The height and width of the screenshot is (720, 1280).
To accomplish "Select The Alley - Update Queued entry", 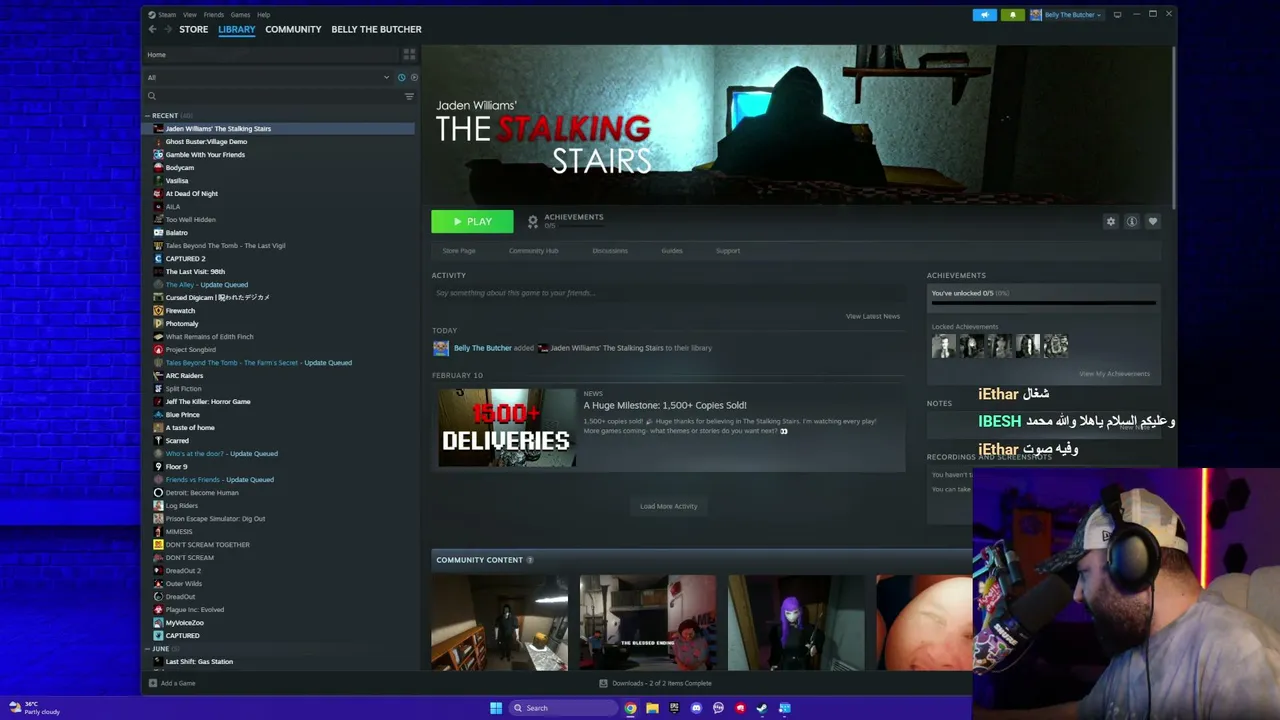I will coord(207,285).
